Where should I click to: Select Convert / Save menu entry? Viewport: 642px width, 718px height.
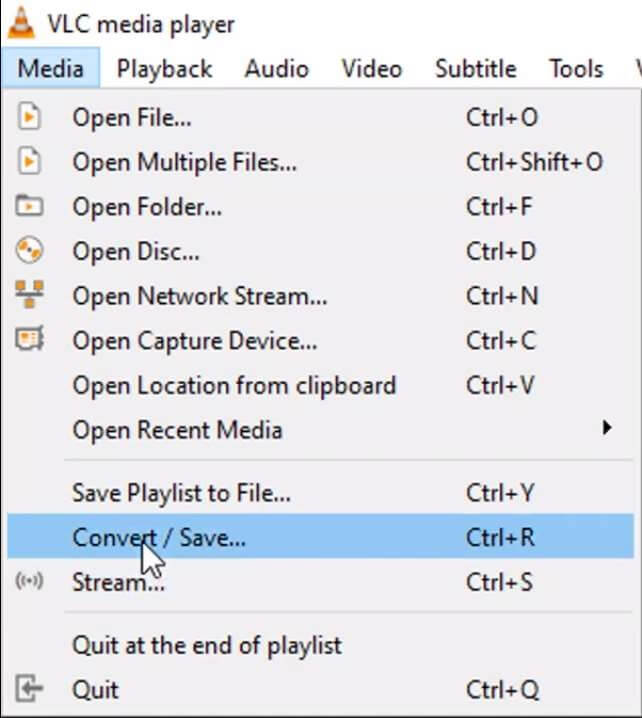click(159, 537)
